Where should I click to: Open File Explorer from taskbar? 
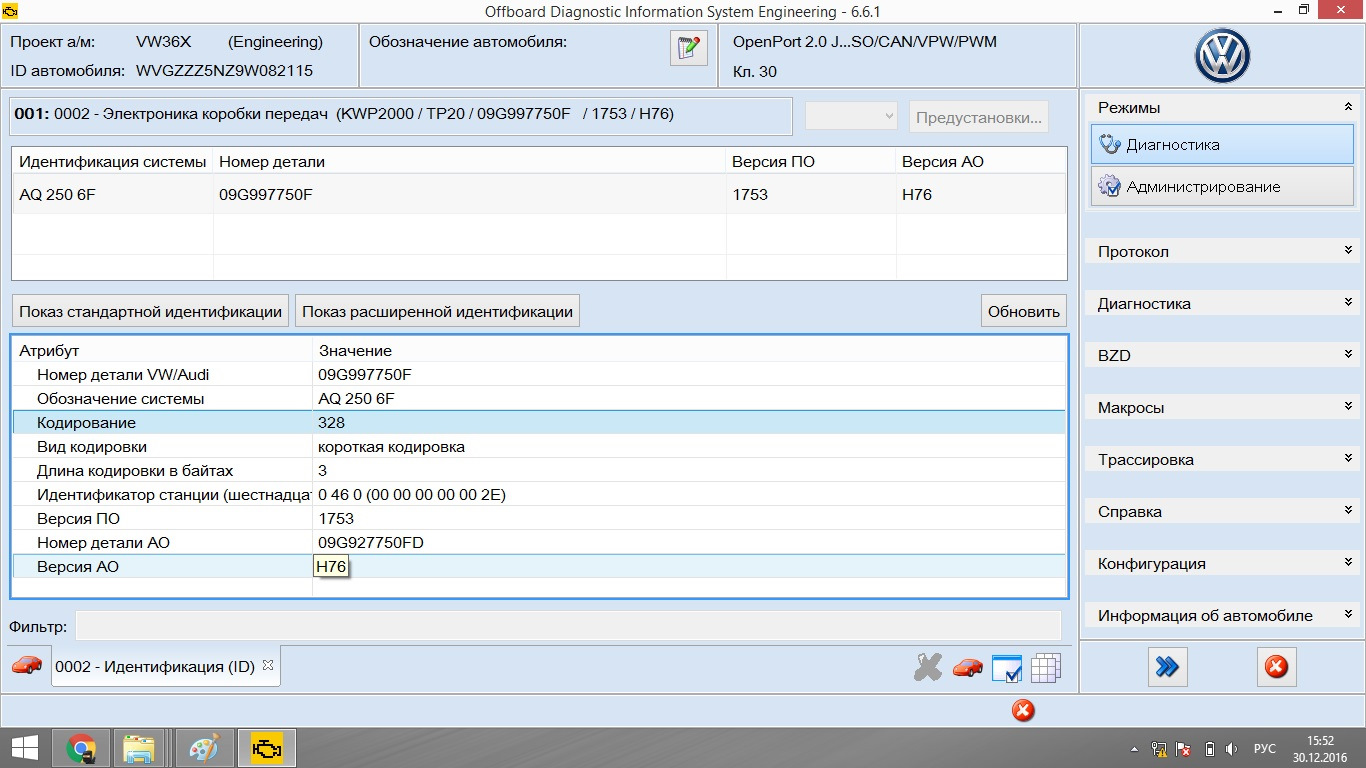click(x=138, y=748)
